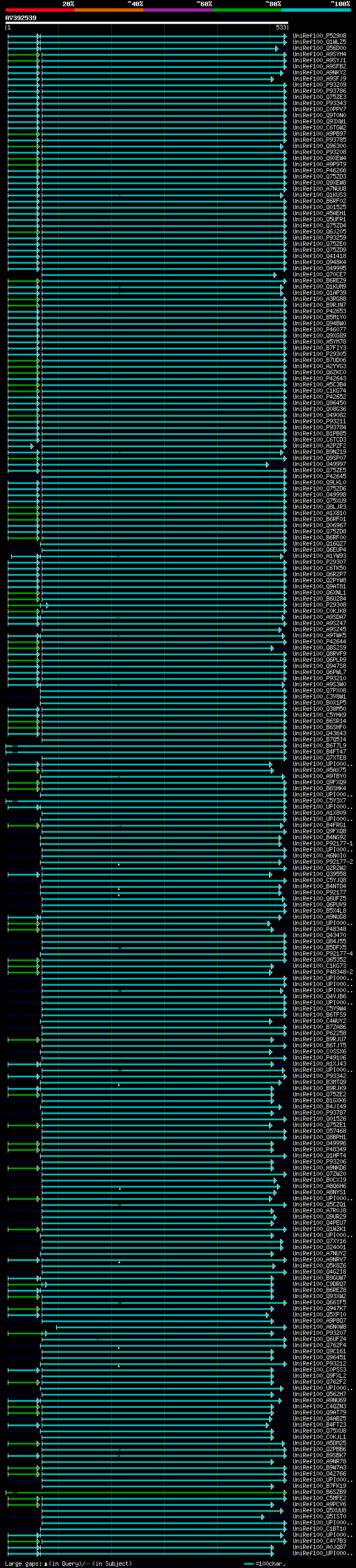Click the label UniRef100_Q96300
Image resolution: width=356 pixels, height=1568 pixels.
click(319, 146)
